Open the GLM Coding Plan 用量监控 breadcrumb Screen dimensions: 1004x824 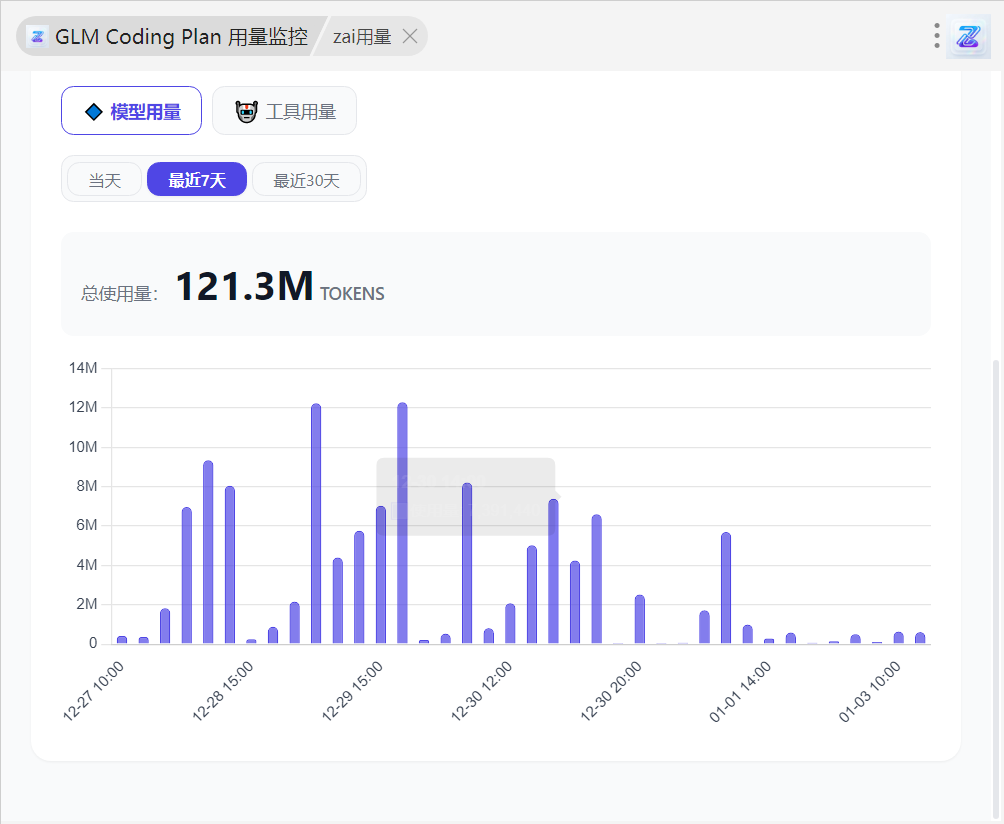coord(181,37)
